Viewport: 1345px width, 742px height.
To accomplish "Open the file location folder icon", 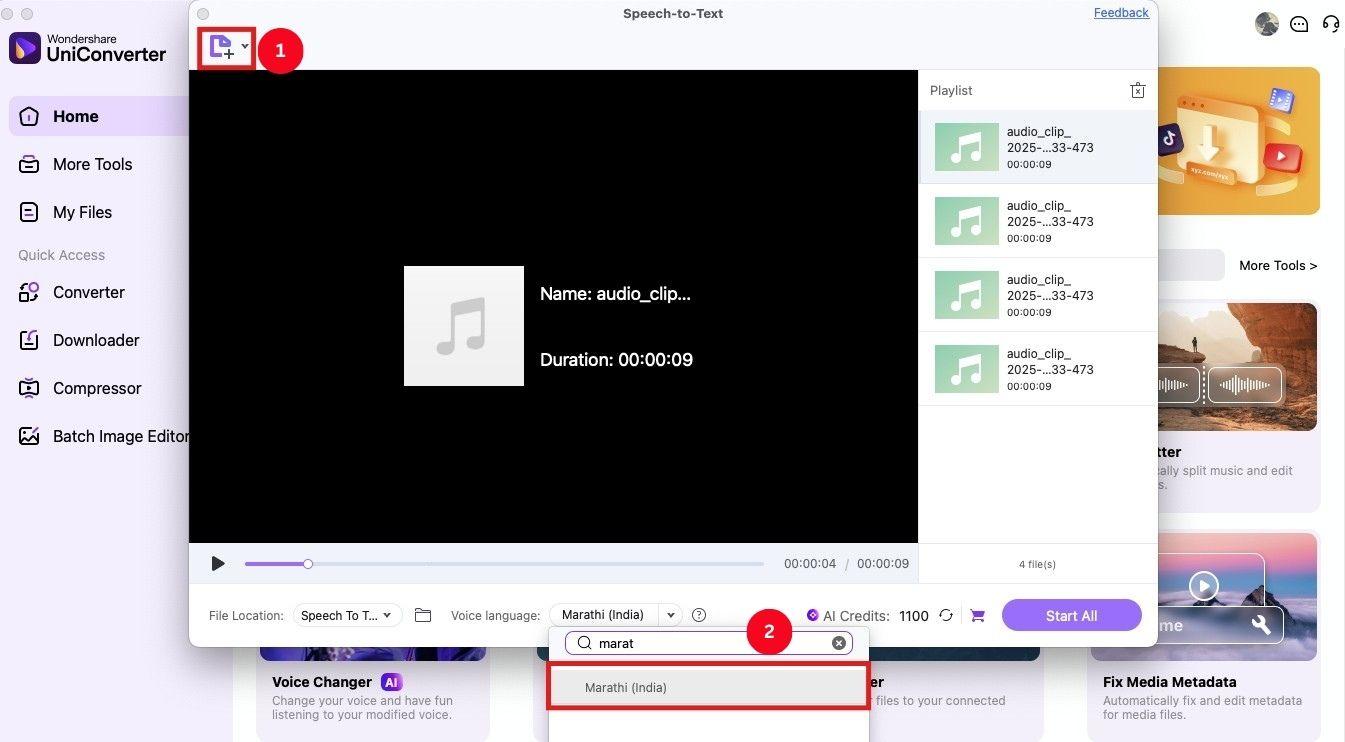I will point(422,615).
